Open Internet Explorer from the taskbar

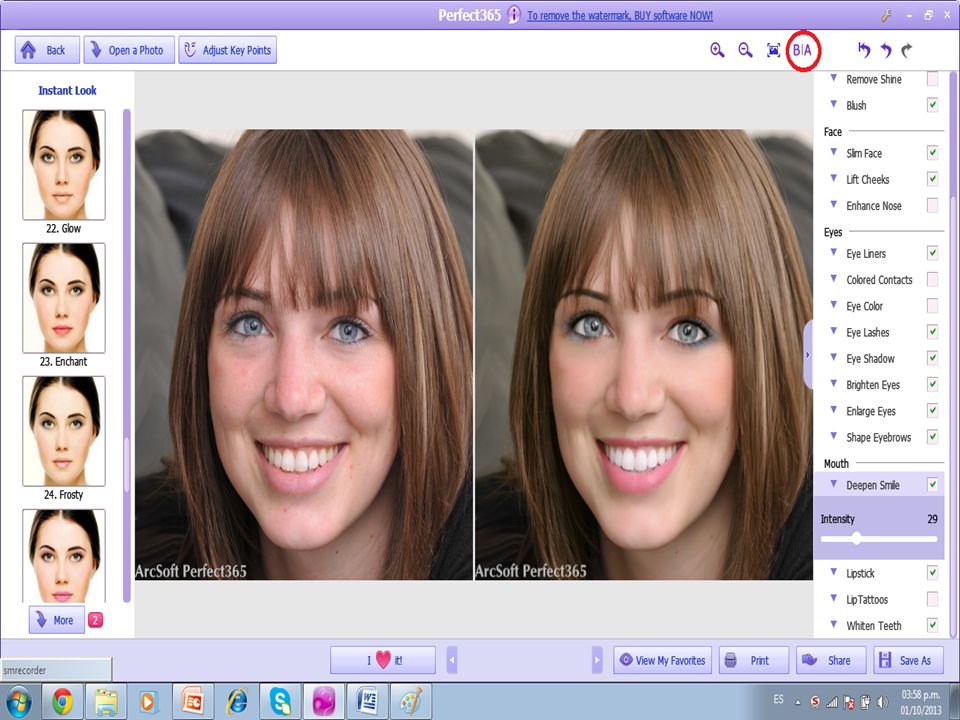click(x=236, y=701)
